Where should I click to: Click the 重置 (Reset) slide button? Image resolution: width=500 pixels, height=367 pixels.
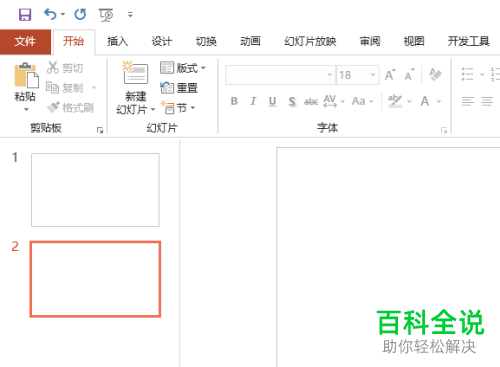(179, 88)
